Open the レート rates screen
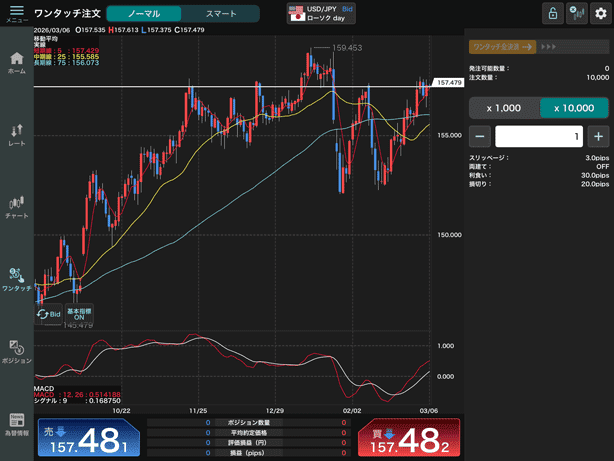The height and width of the screenshot is (461, 614). (x=16, y=135)
